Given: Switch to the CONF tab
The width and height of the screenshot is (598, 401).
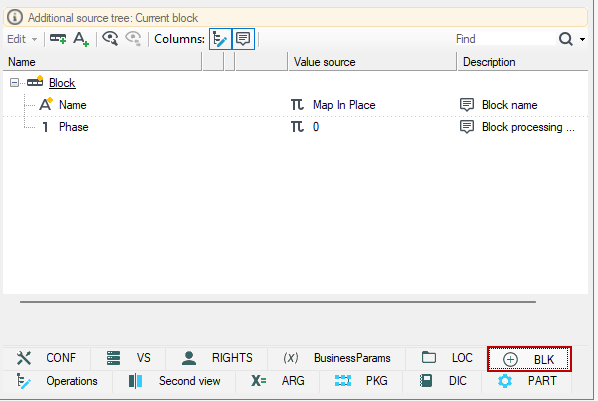Looking at the screenshot, I should click(x=47, y=358).
